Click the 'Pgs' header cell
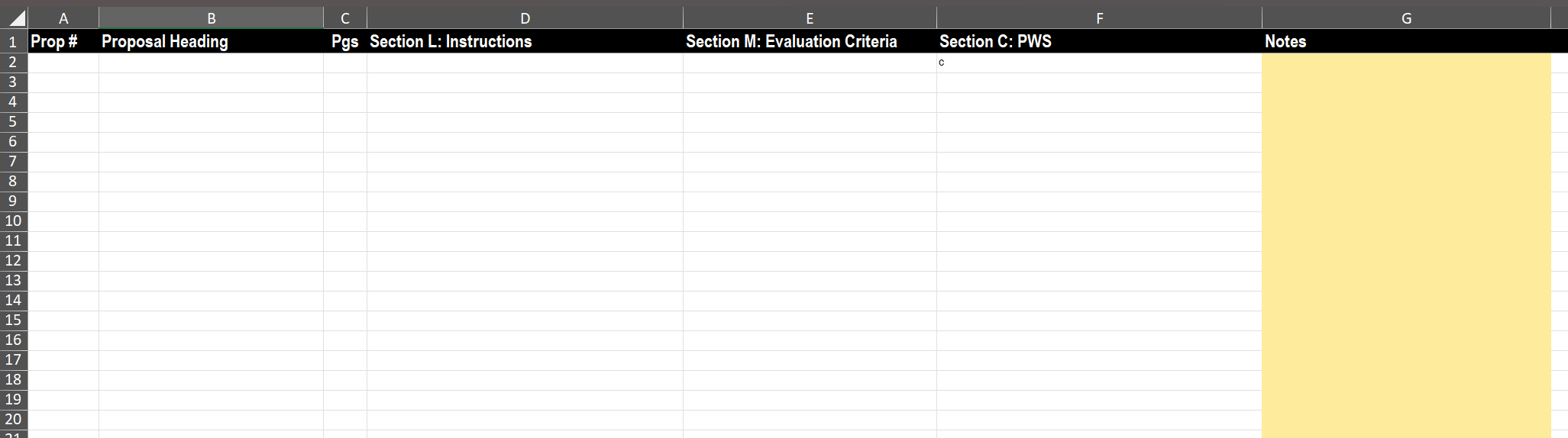 (345, 41)
